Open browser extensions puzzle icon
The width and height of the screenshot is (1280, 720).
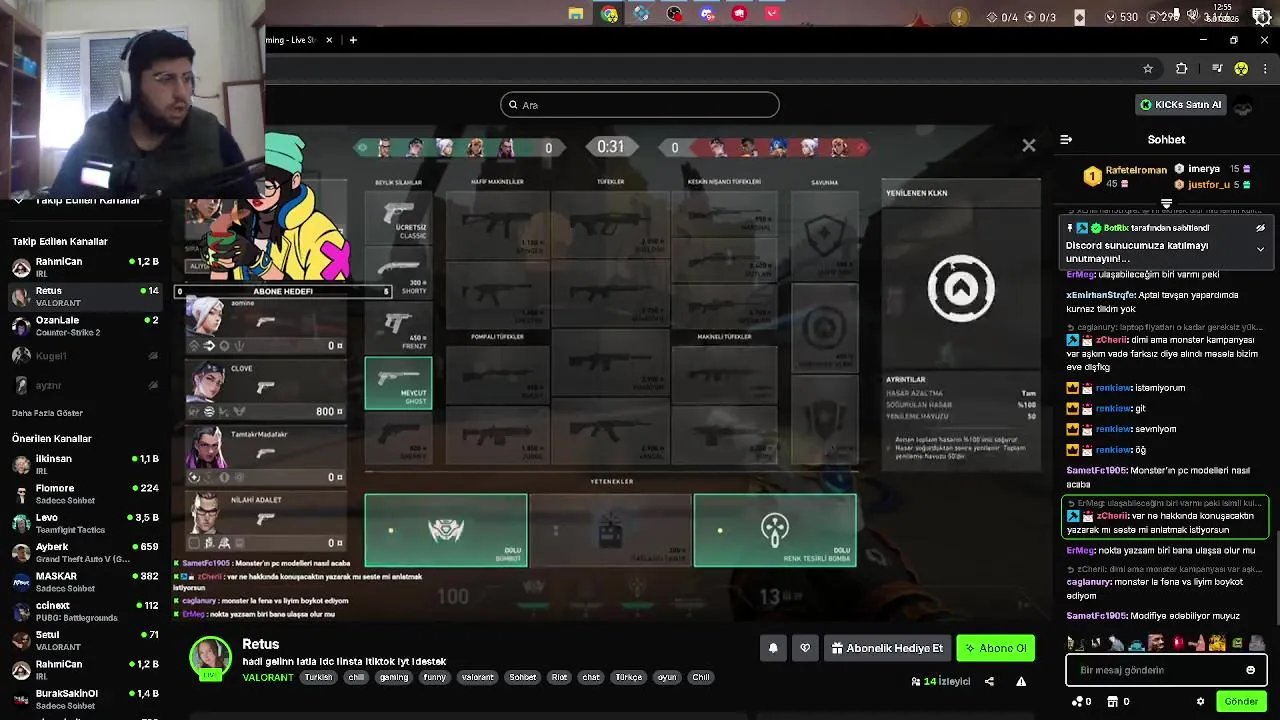click(x=1181, y=68)
